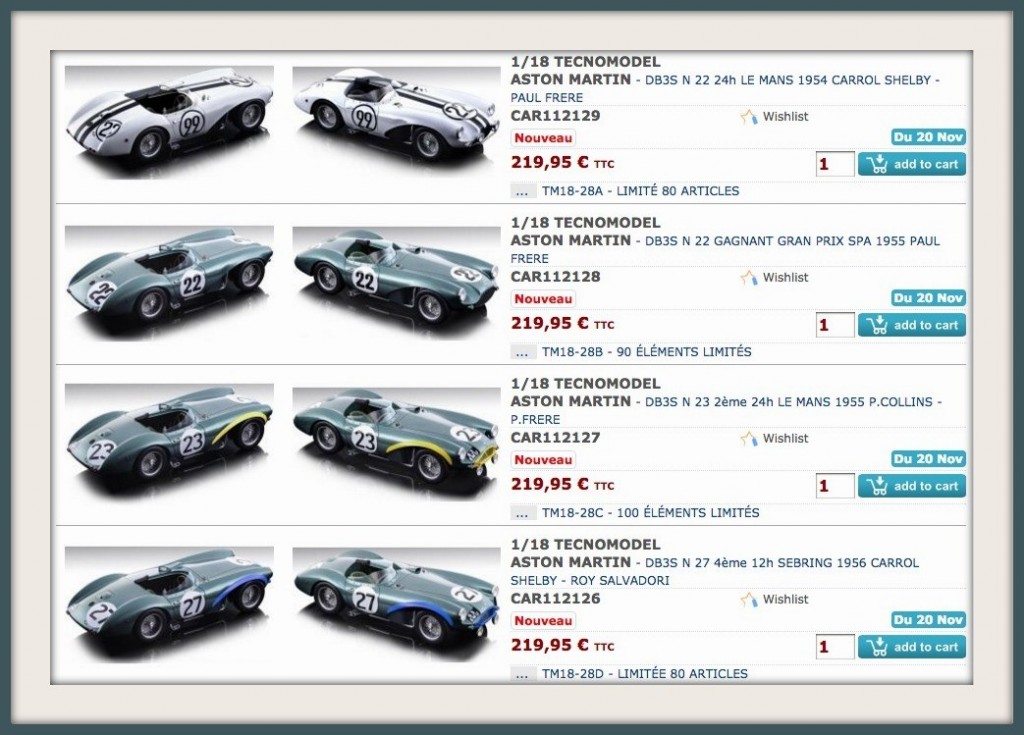Open the DB3S N 23 Le Mans 1955 product link
Screen dimensions: 1024x735
(x=726, y=410)
